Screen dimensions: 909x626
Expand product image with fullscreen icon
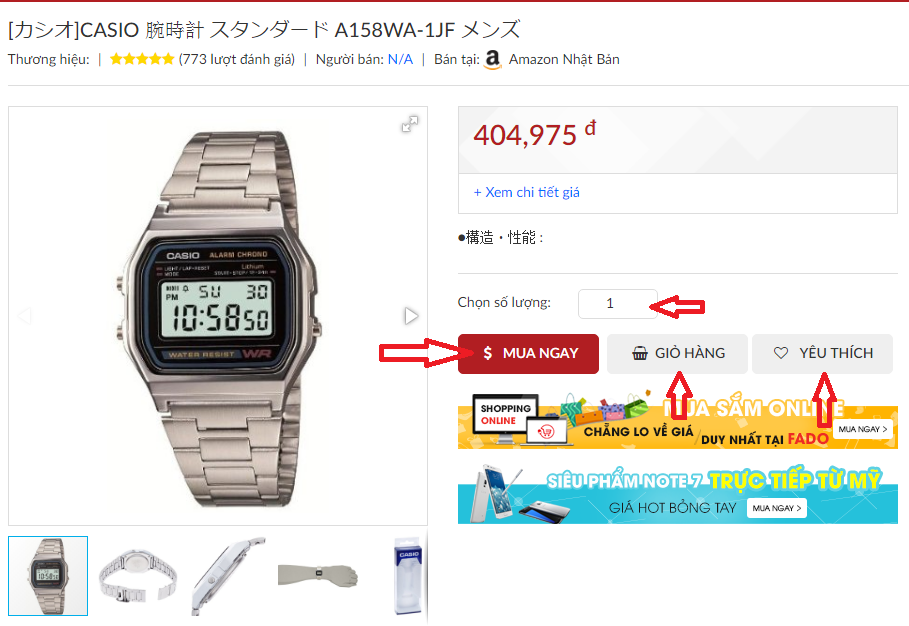410,124
